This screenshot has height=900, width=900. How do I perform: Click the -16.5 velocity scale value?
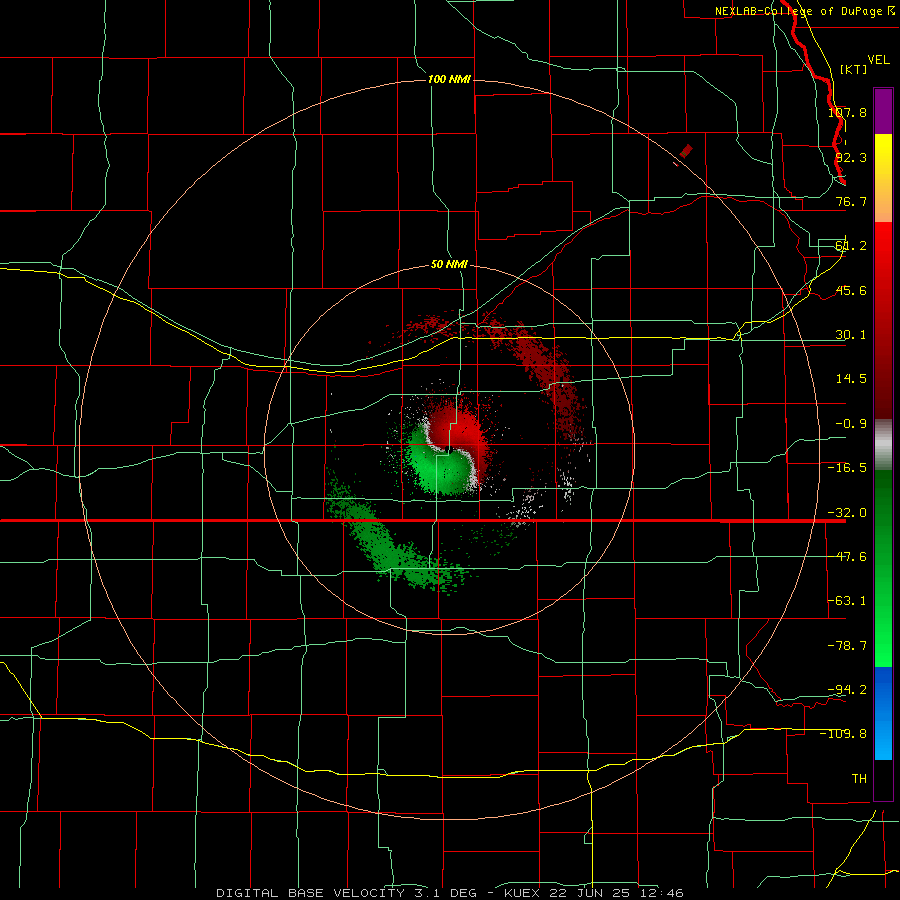[x=847, y=468]
